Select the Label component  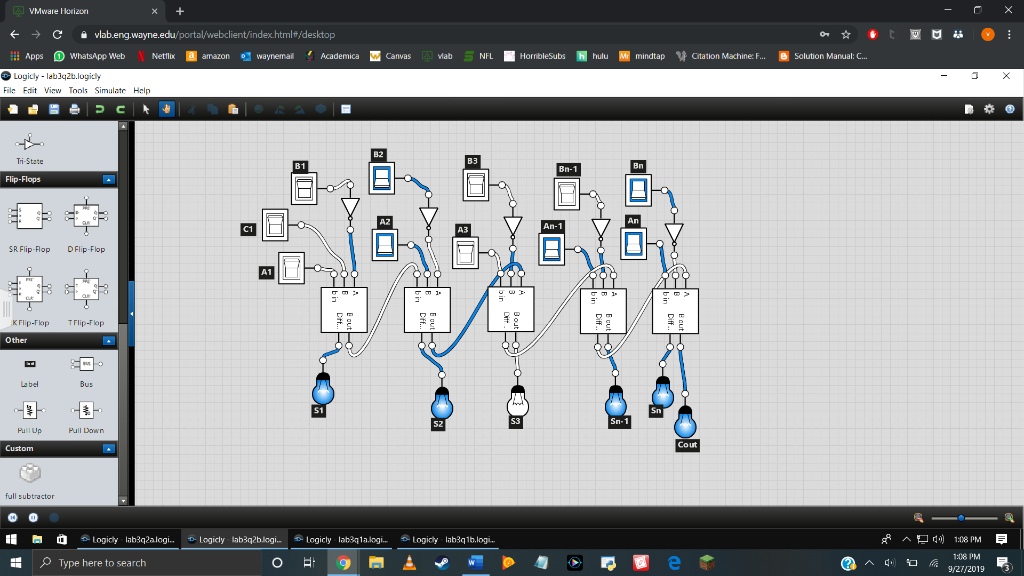pos(30,364)
